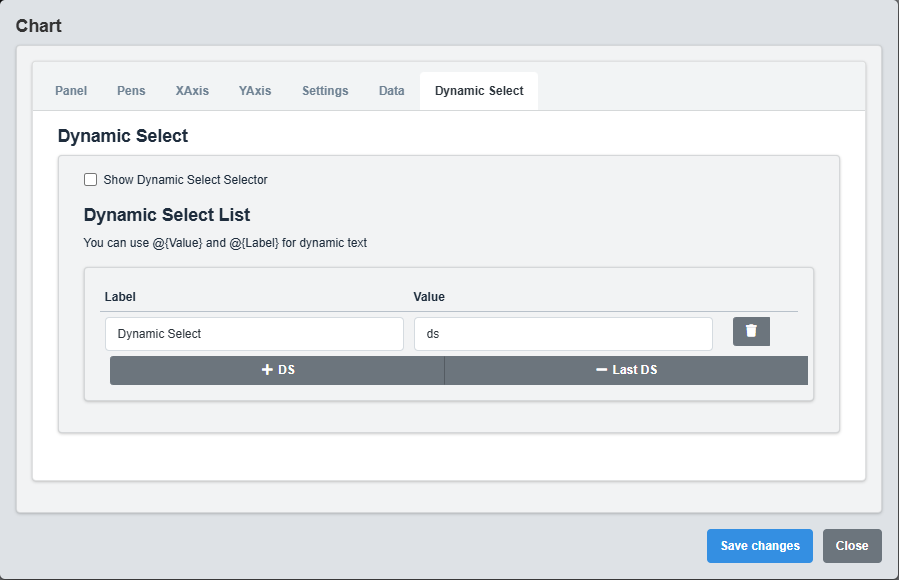Switch to the Panel tab
The height and width of the screenshot is (580, 899).
pos(70,90)
